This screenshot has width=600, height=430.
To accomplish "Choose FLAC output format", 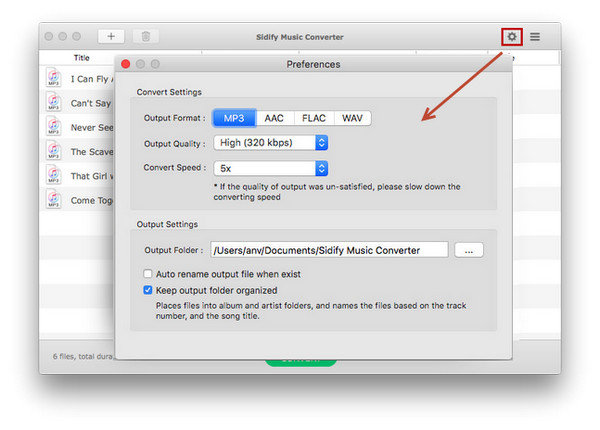I will click(x=314, y=118).
